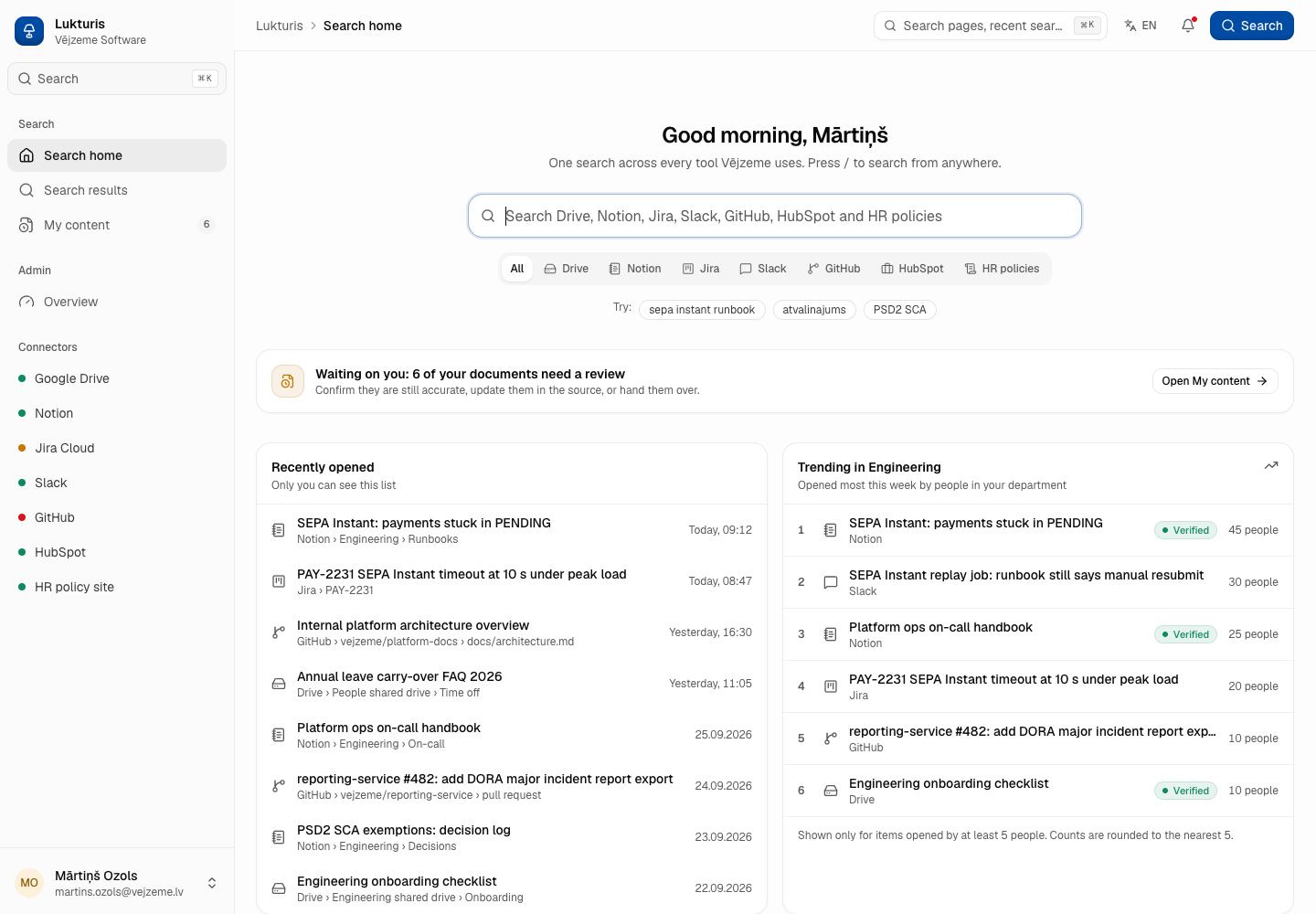The height and width of the screenshot is (914, 1316).
Task: Focus the main search input field
Action: point(775,216)
